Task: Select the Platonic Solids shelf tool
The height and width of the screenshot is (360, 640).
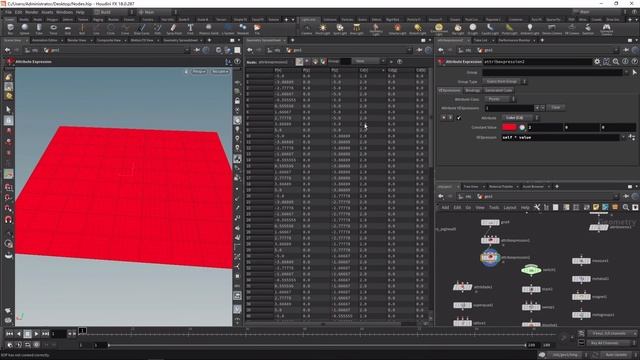Action: click(209, 29)
